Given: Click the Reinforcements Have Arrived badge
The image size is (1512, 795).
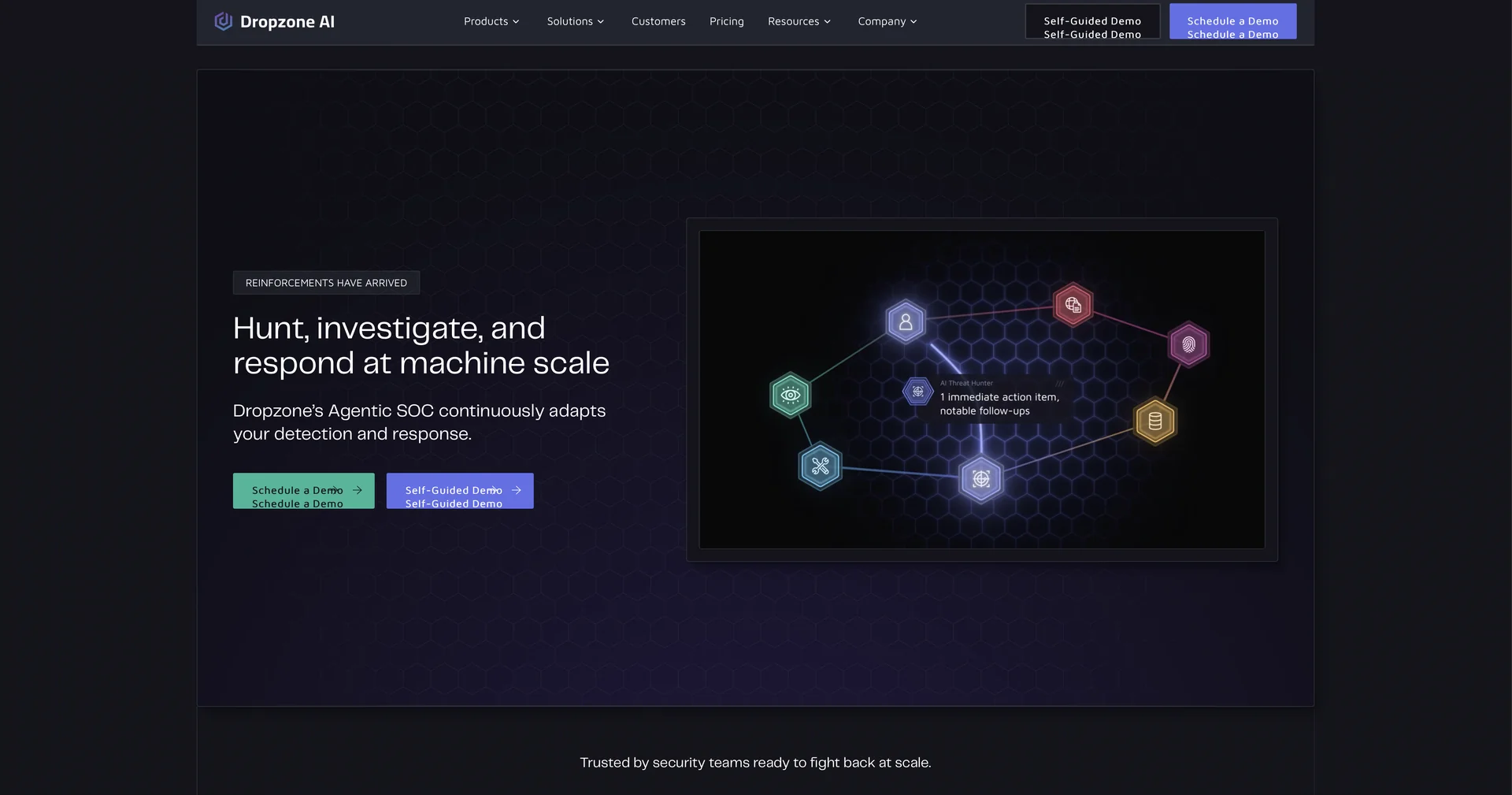Looking at the screenshot, I should pyautogui.click(x=326, y=283).
